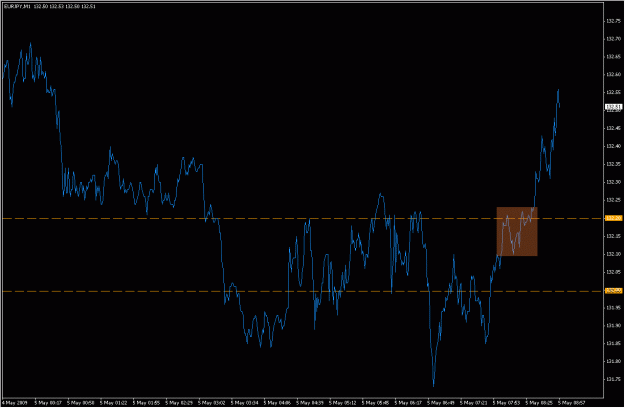
Task: Click the EURJPY,M1 chart title text
Action: pyautogui.click(x=17, y=6)
